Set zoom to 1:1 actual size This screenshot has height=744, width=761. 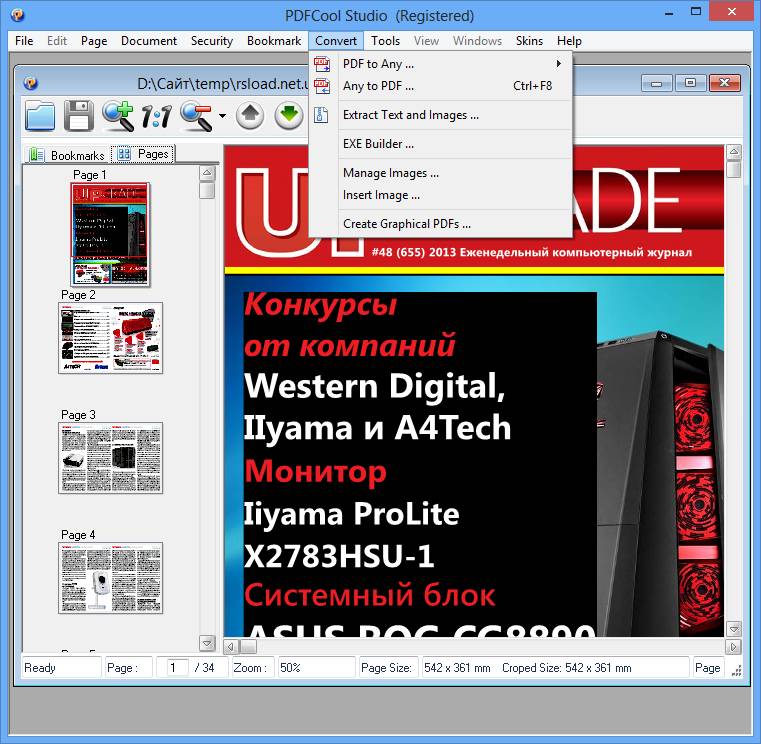click(156, 116)
